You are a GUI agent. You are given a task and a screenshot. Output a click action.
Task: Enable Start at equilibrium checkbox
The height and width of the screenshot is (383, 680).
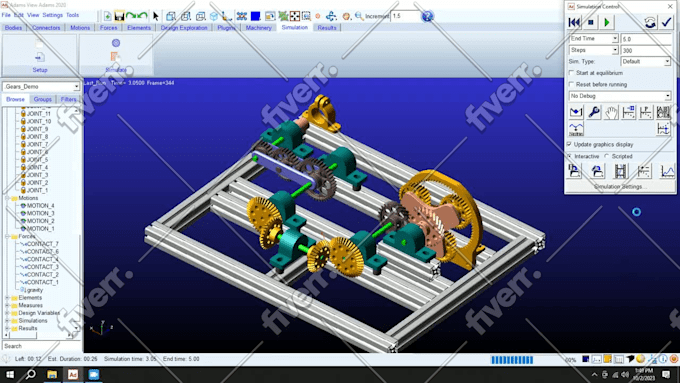point(572,73)
